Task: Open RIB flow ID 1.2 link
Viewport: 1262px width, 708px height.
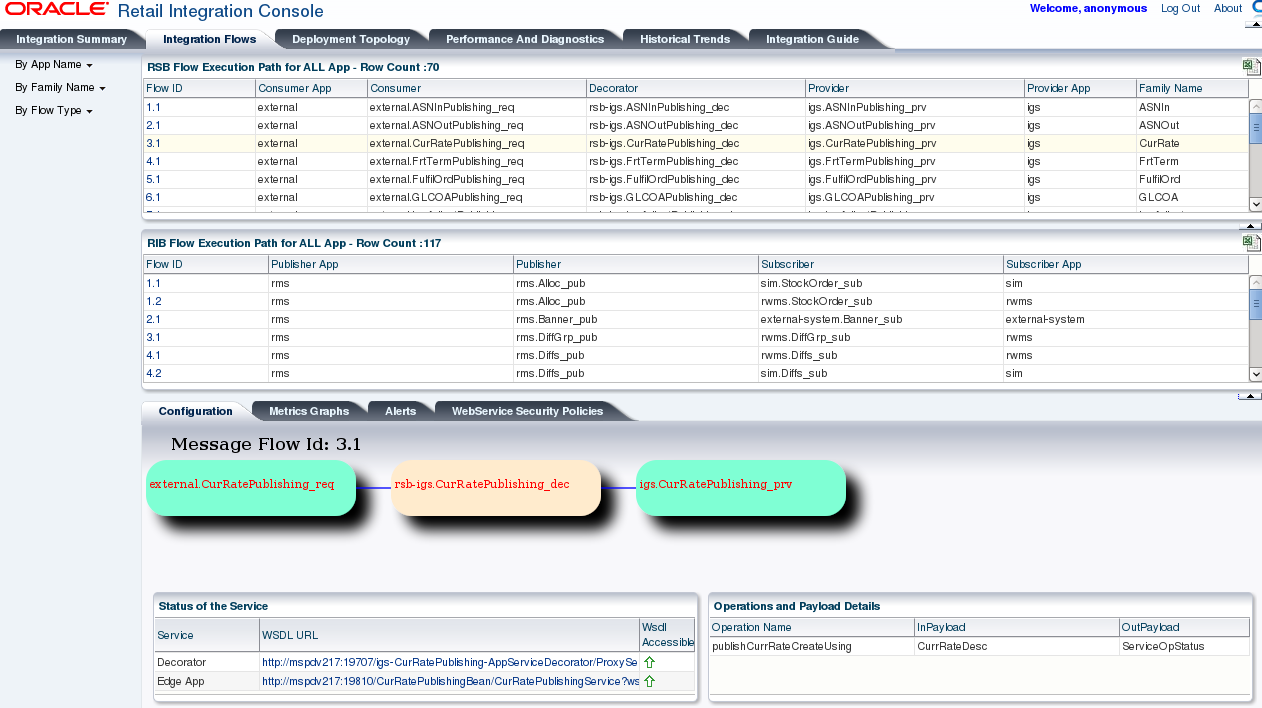Action: click(x=153, y=301)
